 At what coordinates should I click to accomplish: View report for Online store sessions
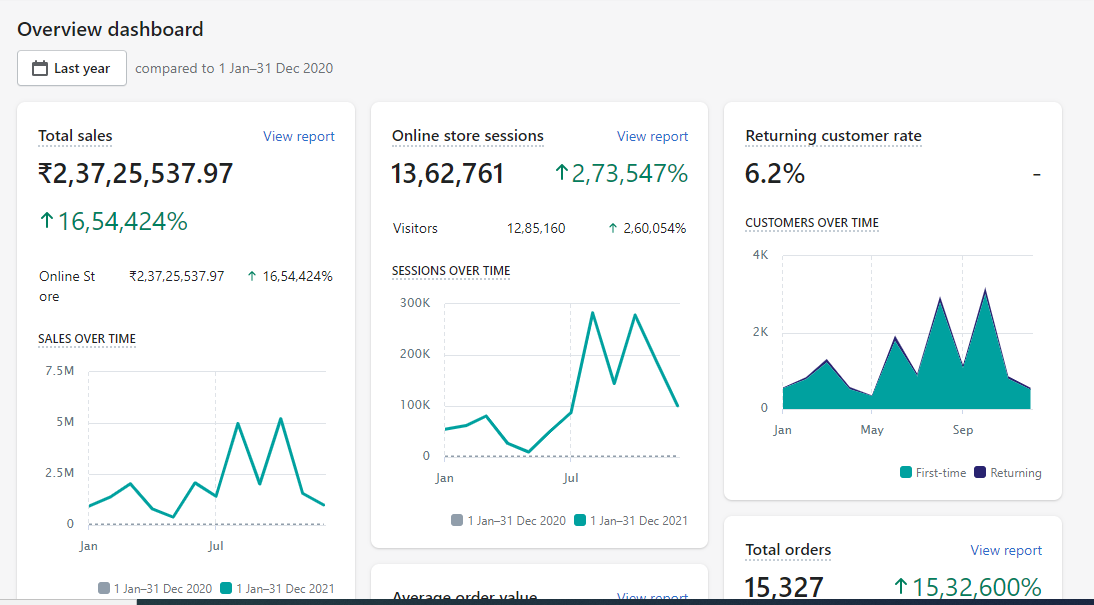[x=652, y=136]
